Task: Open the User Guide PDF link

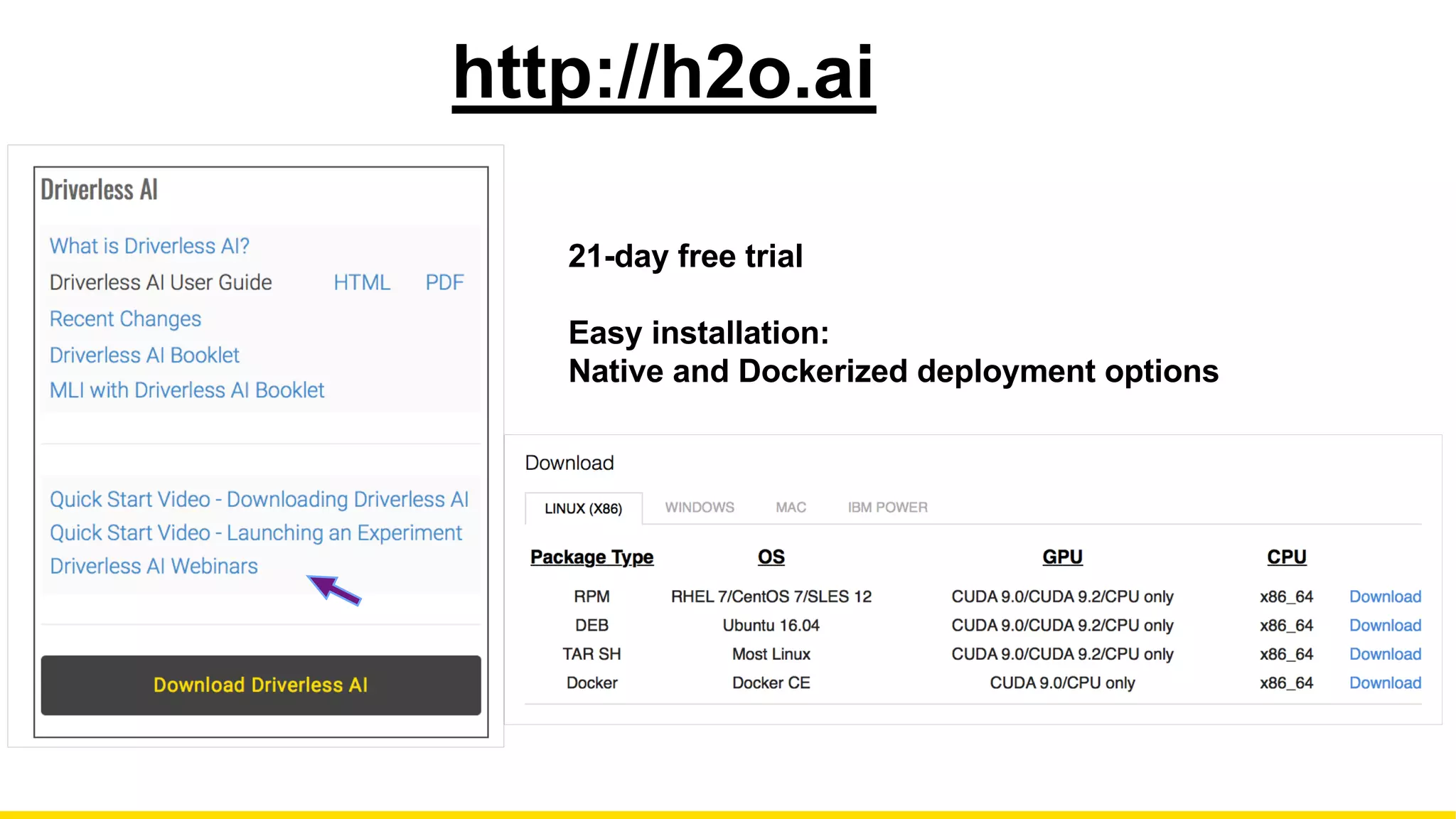Action: (444, 282)
